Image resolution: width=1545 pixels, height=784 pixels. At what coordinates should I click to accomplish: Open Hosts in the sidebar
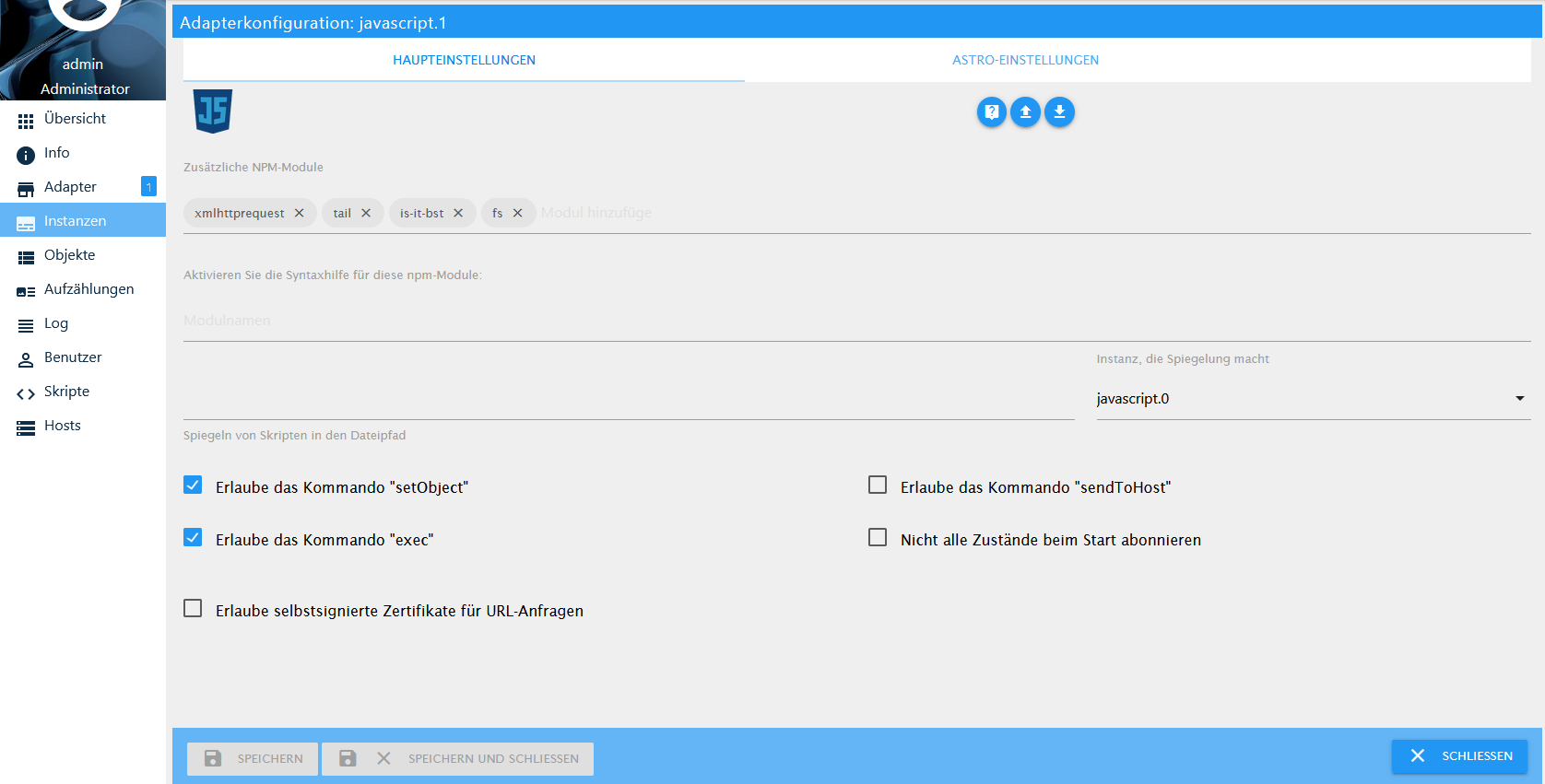coord(83,426)
